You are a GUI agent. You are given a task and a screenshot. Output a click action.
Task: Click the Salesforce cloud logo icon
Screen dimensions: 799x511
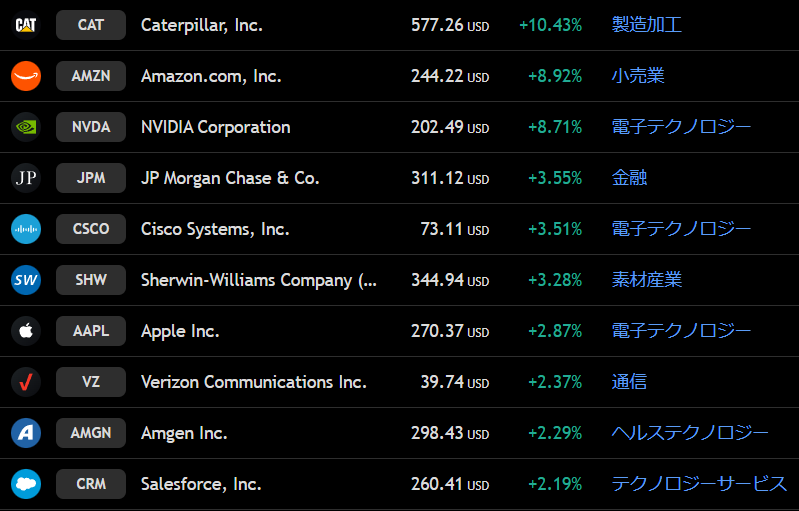(26, 484)
